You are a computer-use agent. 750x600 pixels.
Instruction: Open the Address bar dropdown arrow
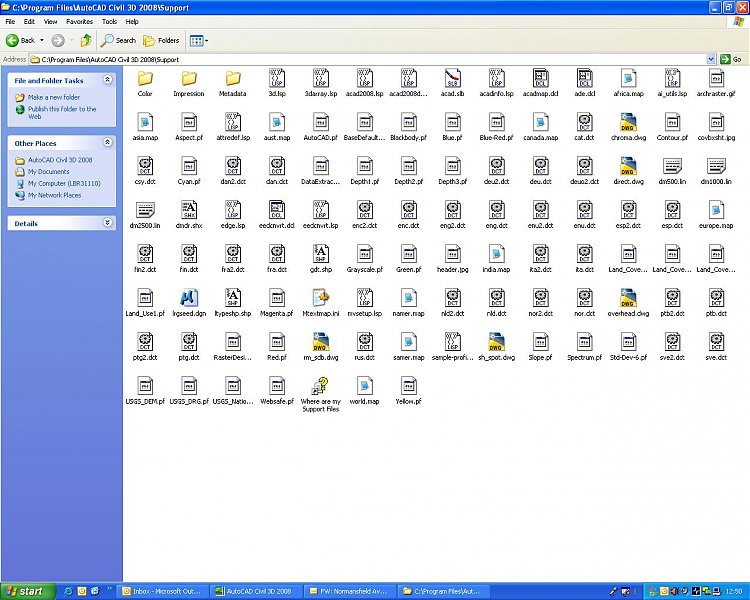[711, 59]
